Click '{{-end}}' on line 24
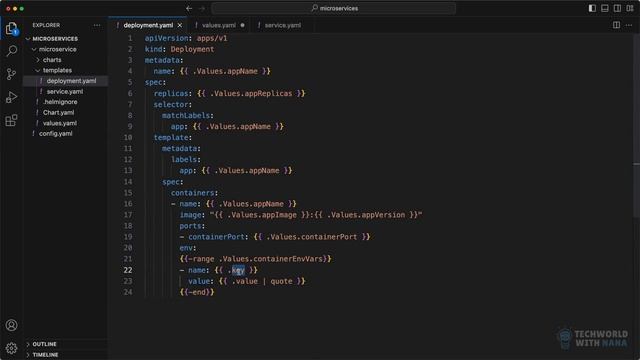The width and height of the screenshot is (640, 360). click(197, 292)
